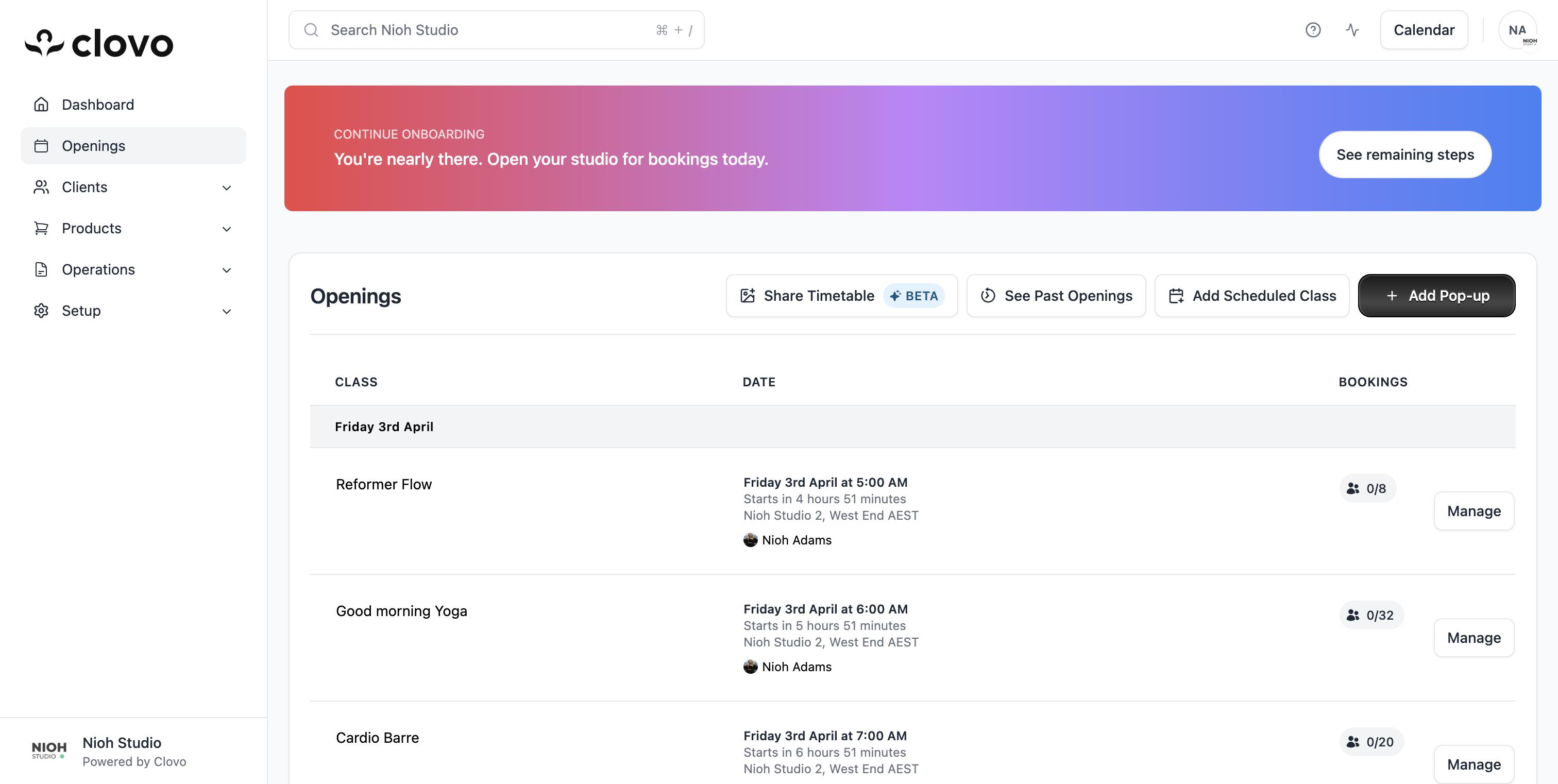
Task: Click the search magnifier icon
Action: (x=311, y=30)
